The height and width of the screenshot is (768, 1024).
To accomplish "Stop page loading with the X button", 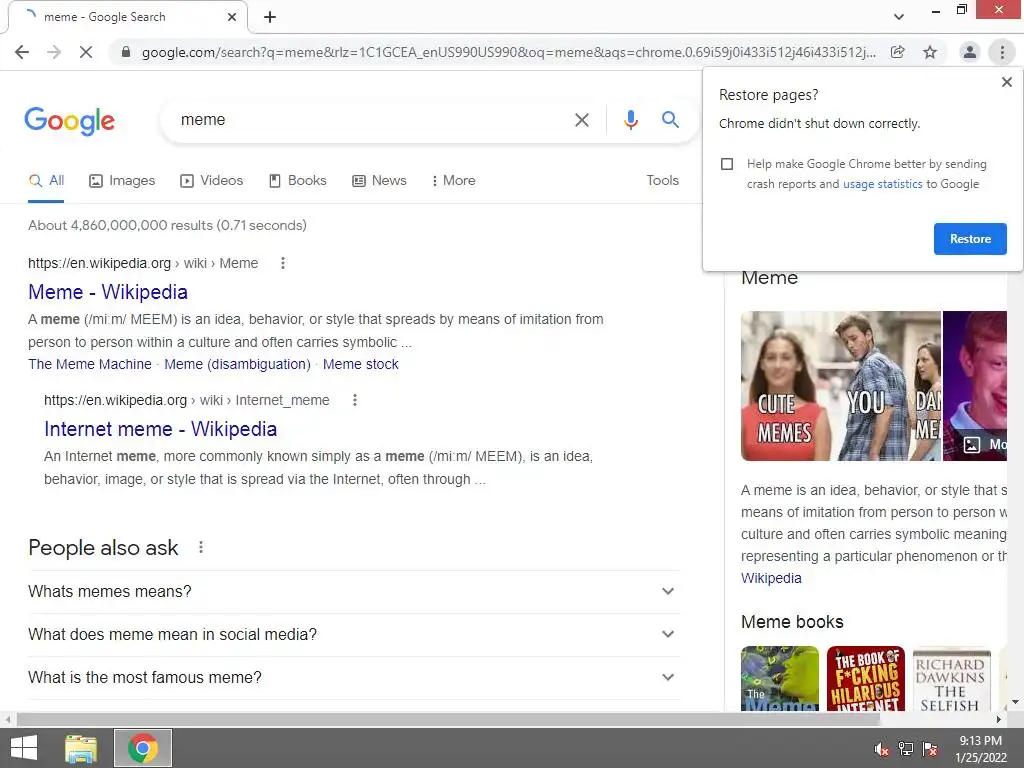I will tap(86, 52).
